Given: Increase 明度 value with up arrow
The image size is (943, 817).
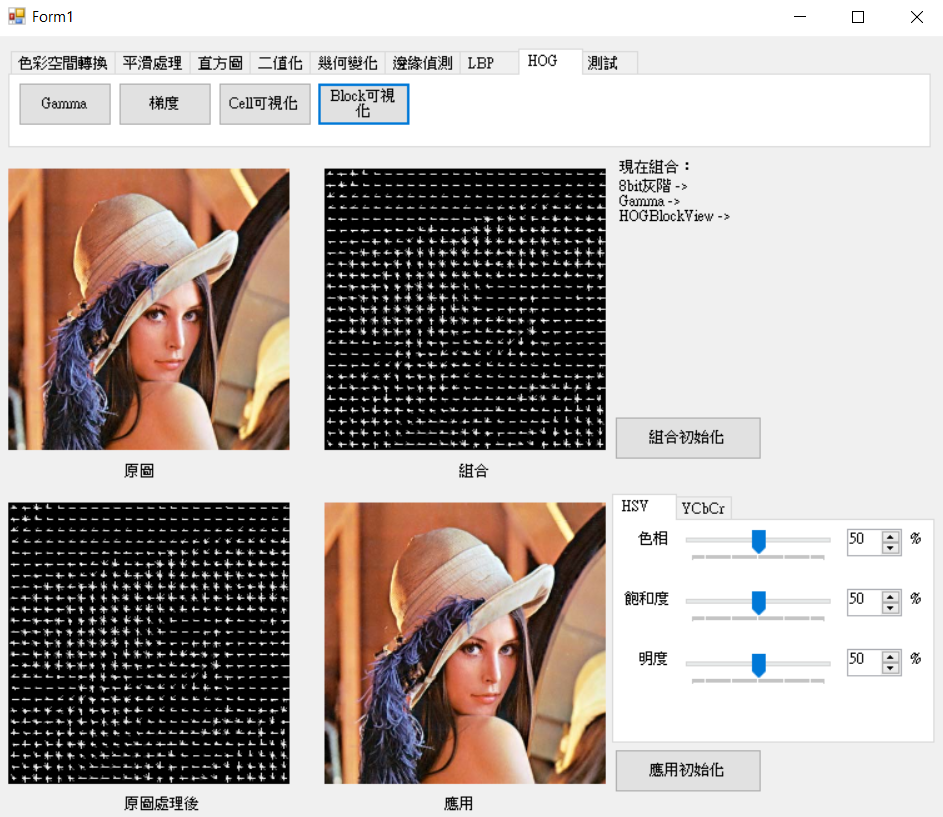Looking at the screenshot, I should pyautogui.click(x=891, y=657).
